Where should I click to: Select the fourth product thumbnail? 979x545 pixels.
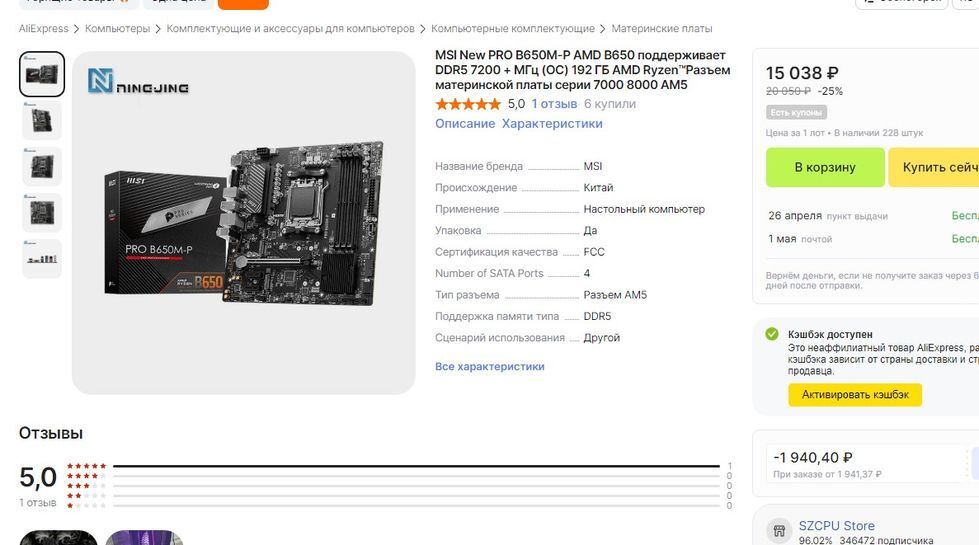[42, 213]
